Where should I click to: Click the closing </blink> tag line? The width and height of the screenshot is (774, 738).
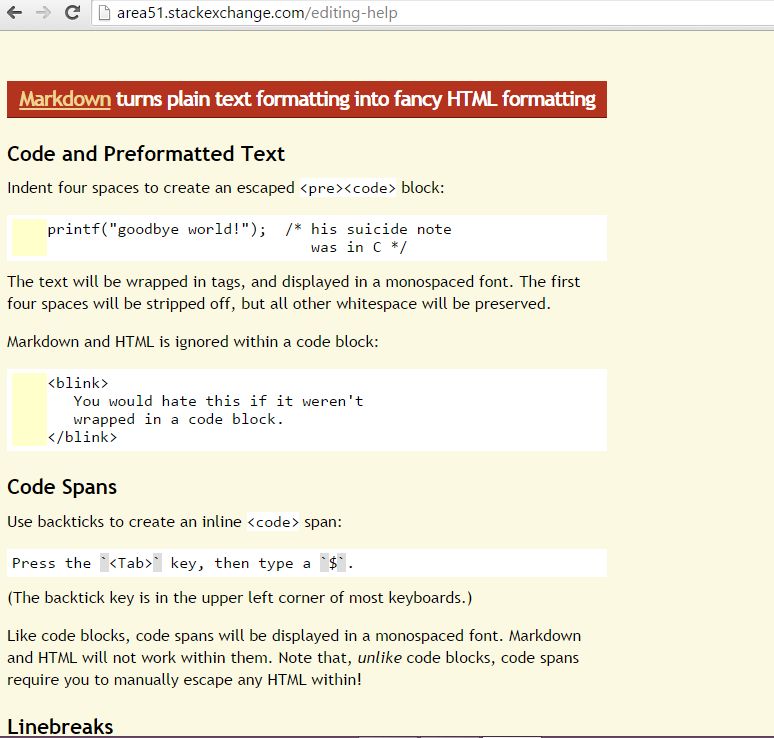(x=82, y=437)
